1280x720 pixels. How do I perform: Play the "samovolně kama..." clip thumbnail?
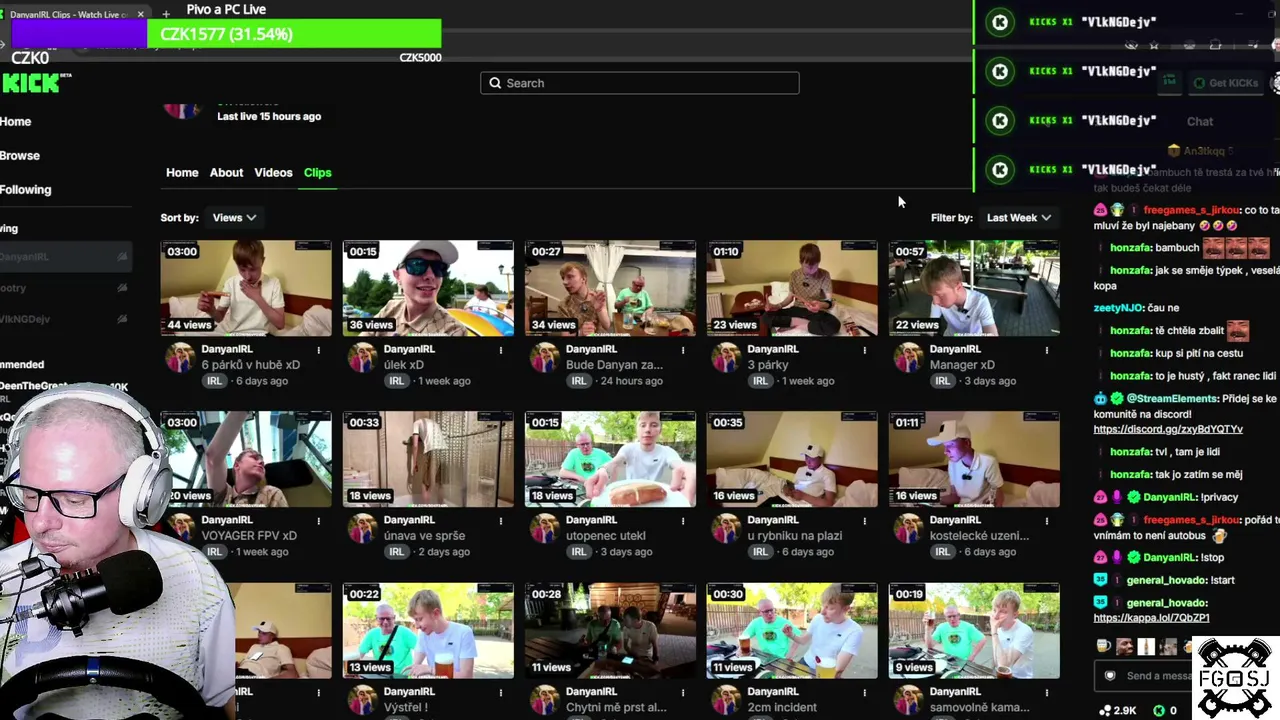pos(974,631)
